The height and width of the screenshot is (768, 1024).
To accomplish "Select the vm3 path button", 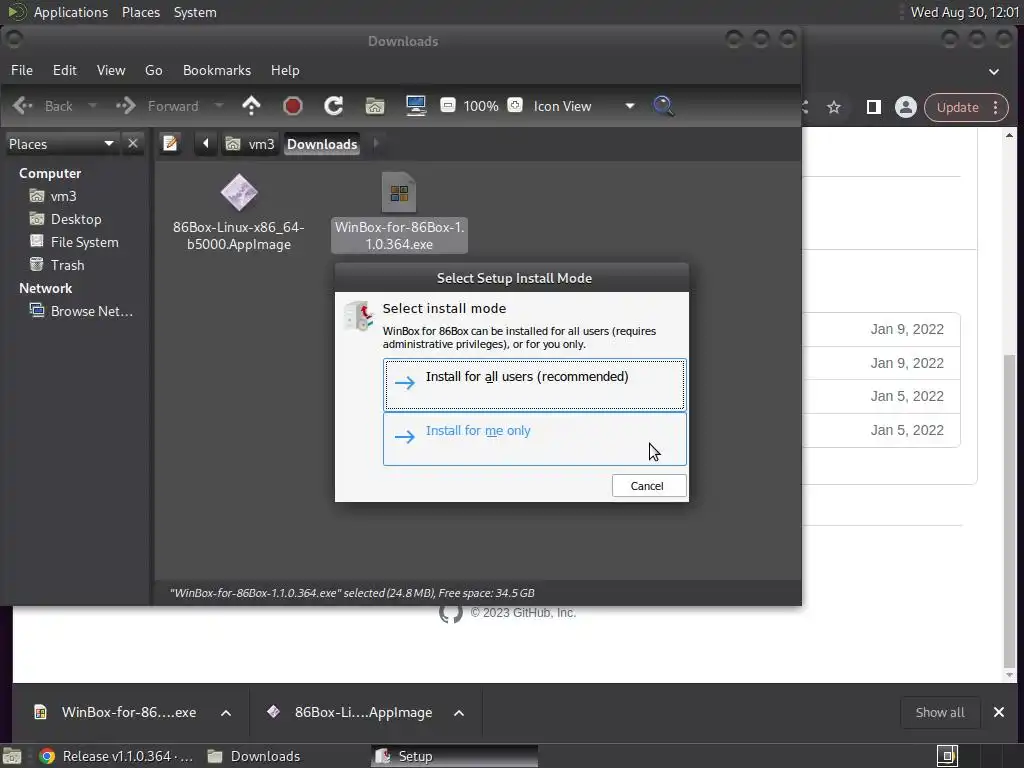I will click(x=251, y=144).
